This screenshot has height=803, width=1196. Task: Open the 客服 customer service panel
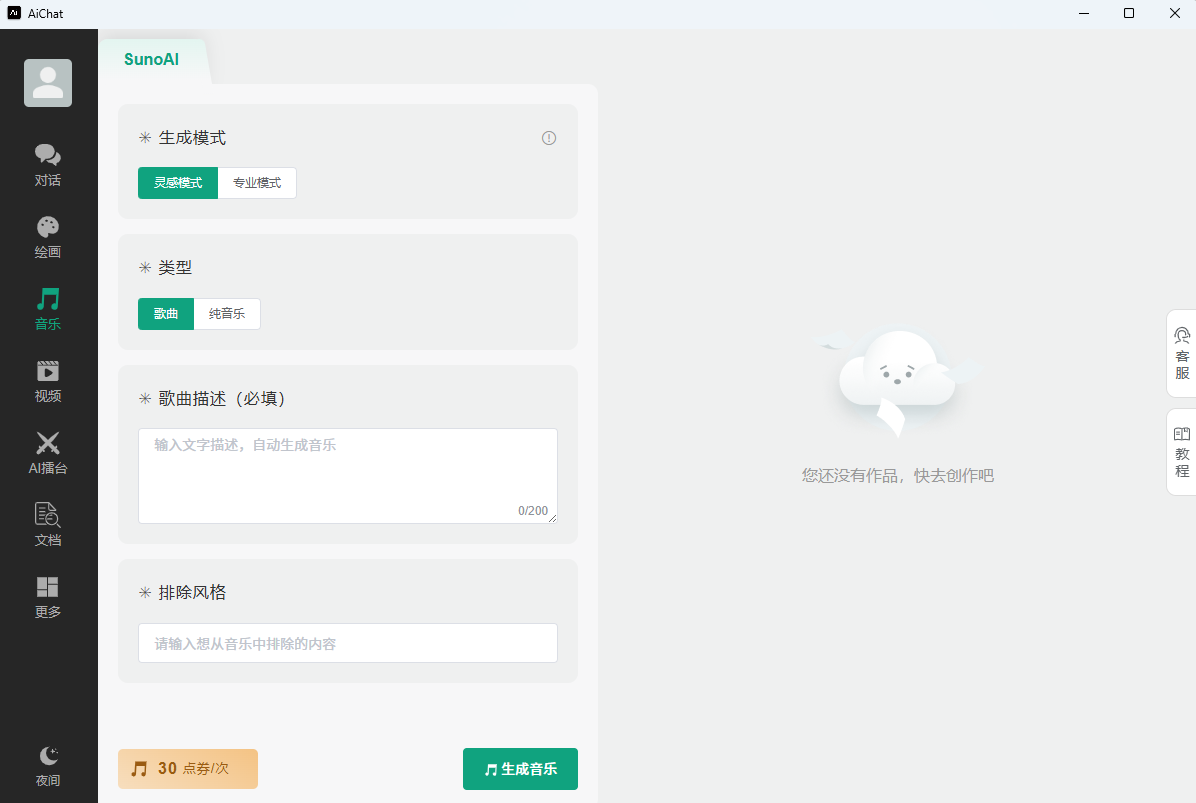[1182, 354]
